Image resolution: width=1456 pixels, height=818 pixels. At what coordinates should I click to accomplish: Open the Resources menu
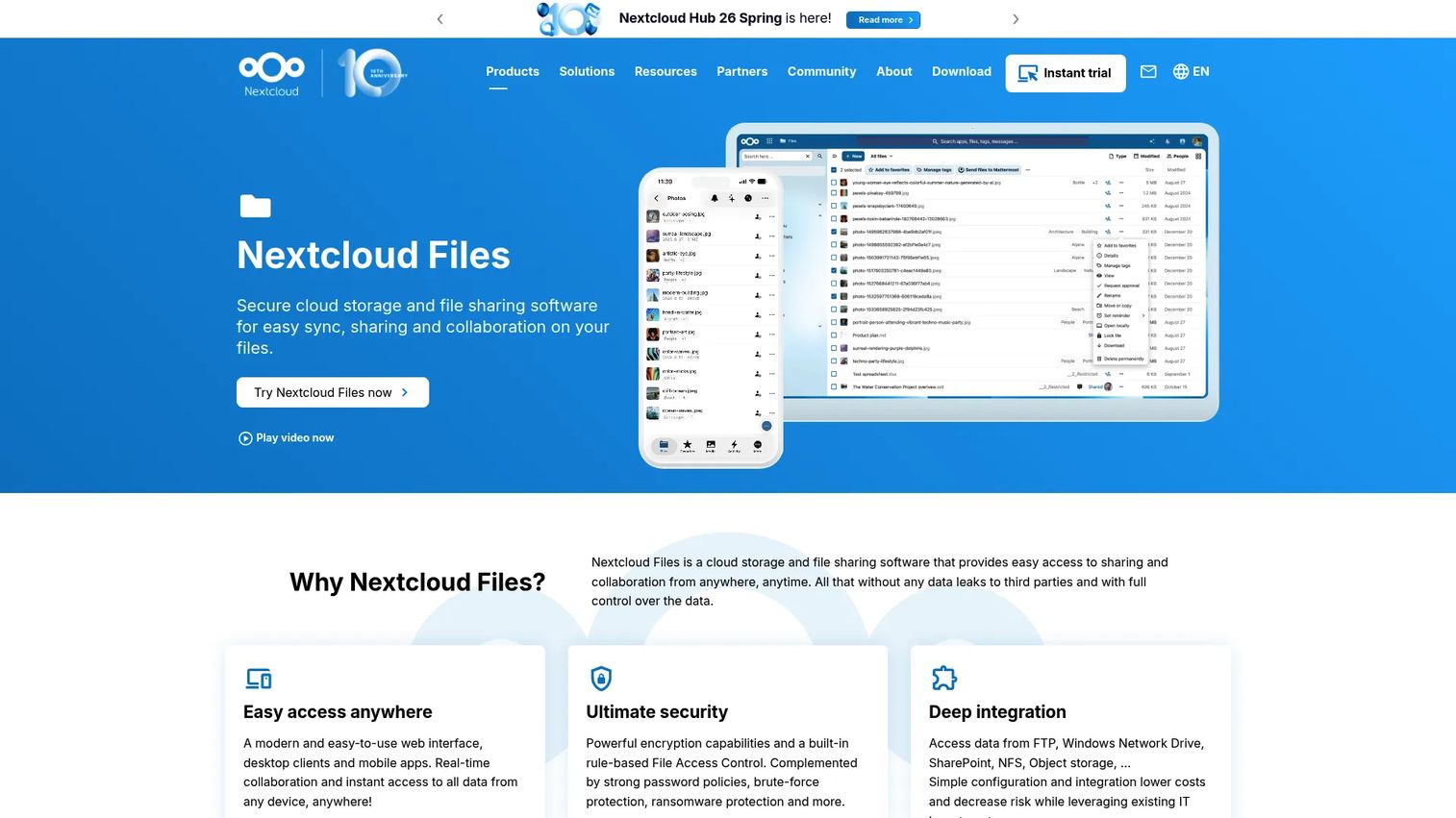click(665, 72)
